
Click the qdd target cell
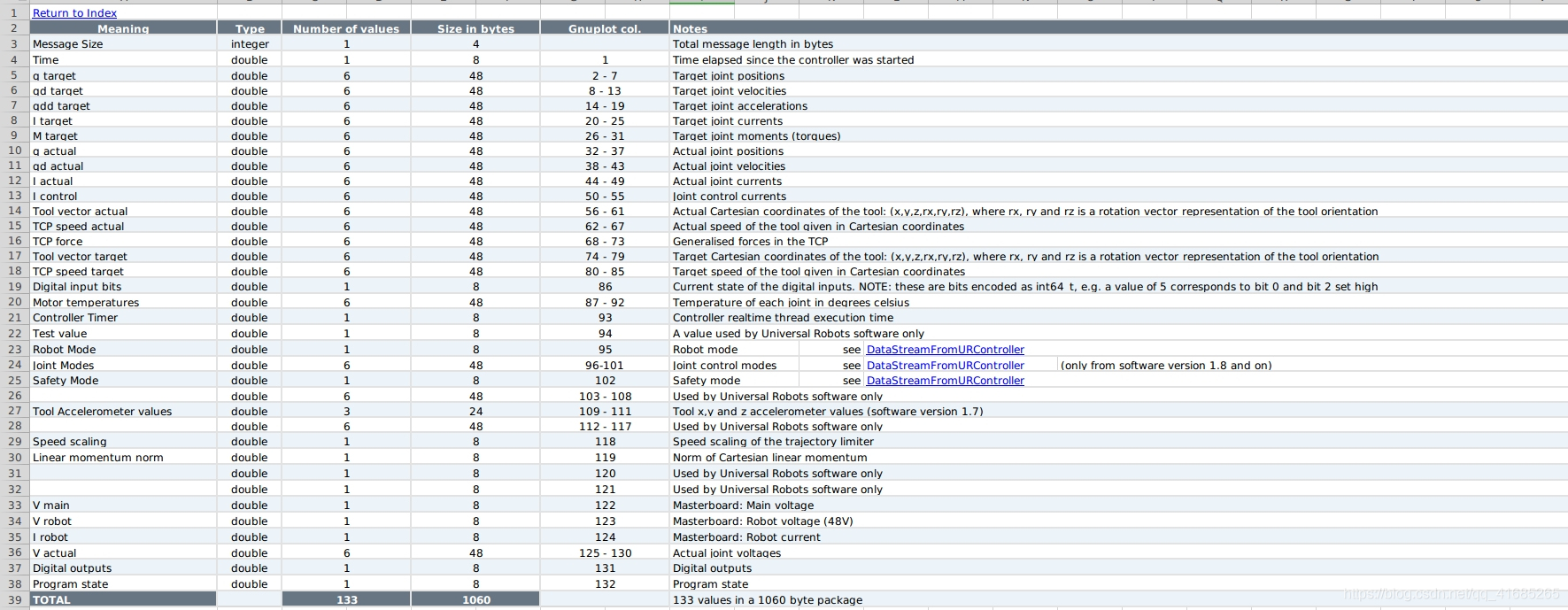tap(123, 106)
